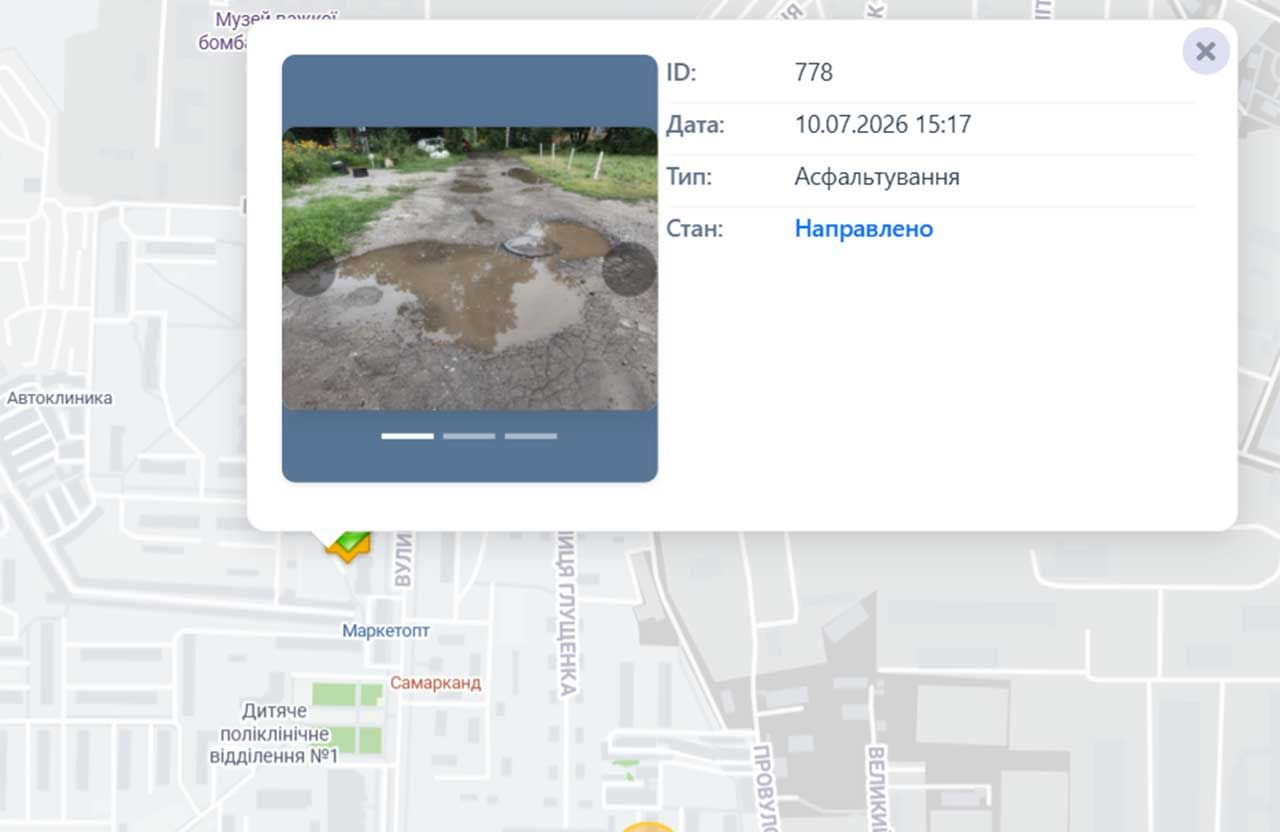This screenshot has width=1280, height=832.
Task: Show the next pothole photo
Action: pyautogui.click(x=630, y=268)
